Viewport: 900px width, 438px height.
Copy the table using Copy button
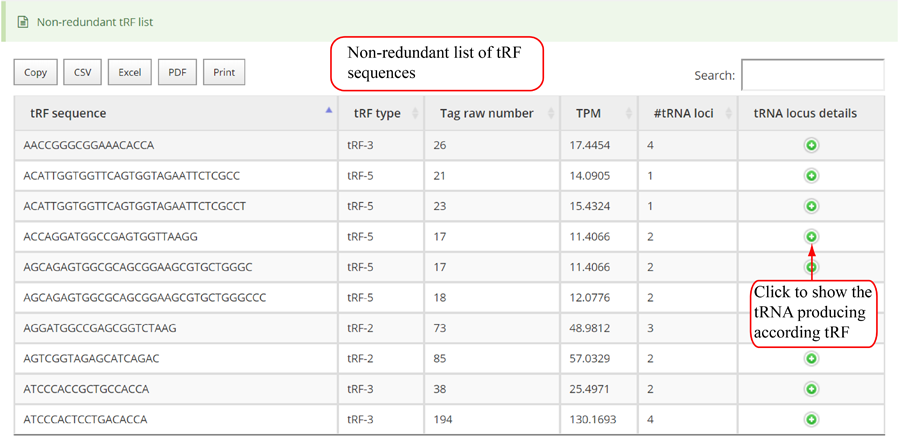pyautogui.click(x=35, y=72)
